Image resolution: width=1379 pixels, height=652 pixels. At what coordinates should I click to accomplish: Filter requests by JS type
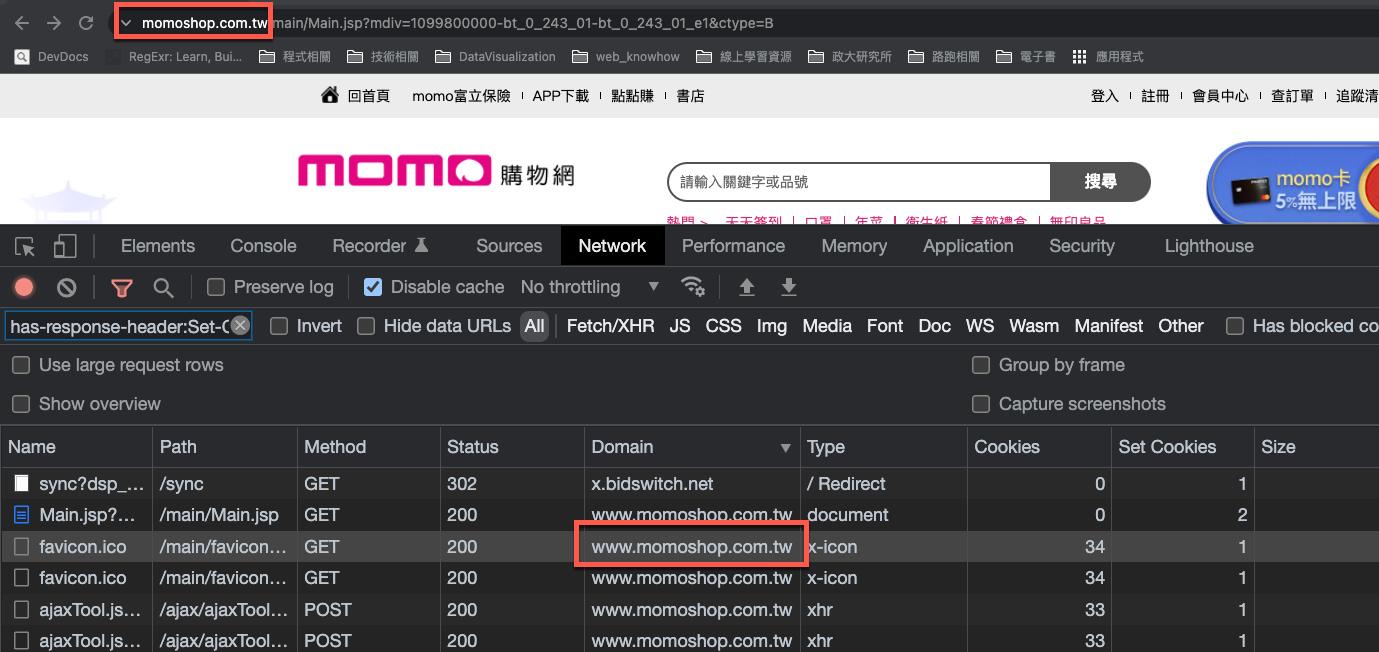[680, 326]
